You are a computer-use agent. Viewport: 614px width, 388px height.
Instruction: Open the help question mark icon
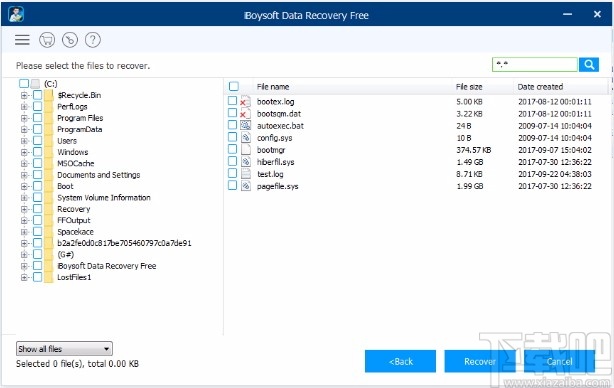pos(93,40)
